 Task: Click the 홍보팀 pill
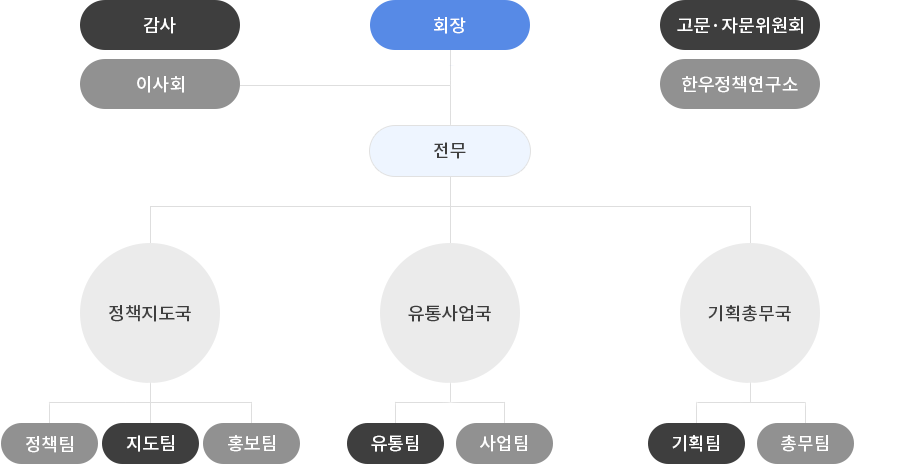251,443
